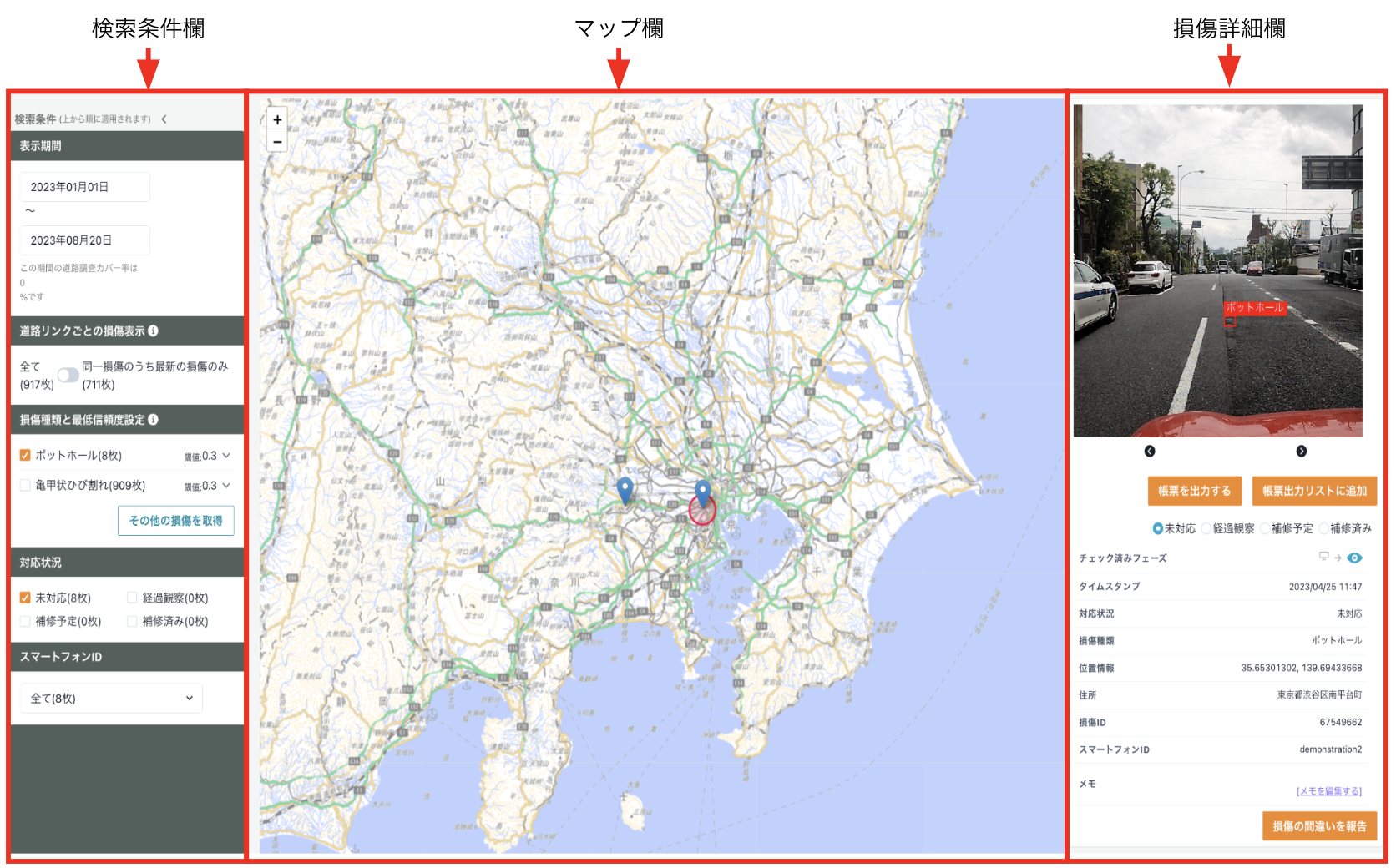Screen dimensions: 1396x868
Task: Click the start date field showing 2023年01月01日
Action: (83, 186)
